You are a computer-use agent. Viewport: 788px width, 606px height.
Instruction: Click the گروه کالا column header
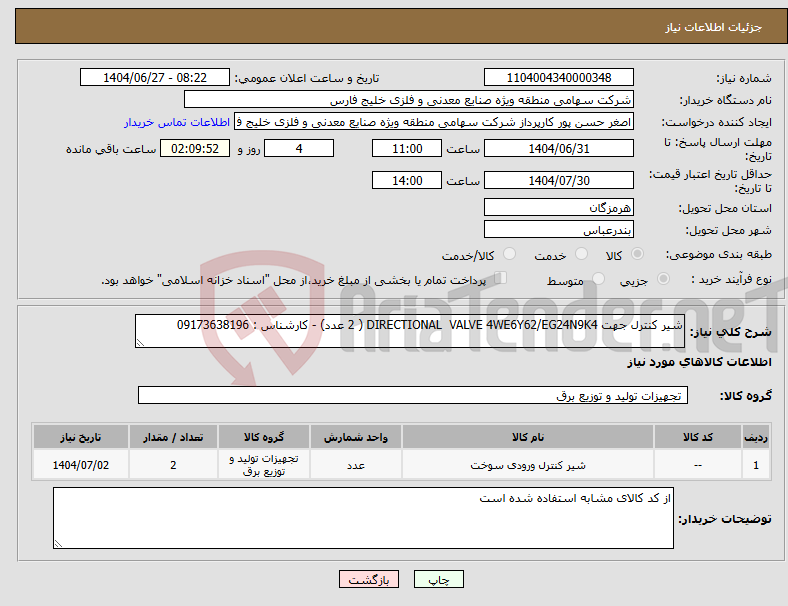(x=264, y=437)
